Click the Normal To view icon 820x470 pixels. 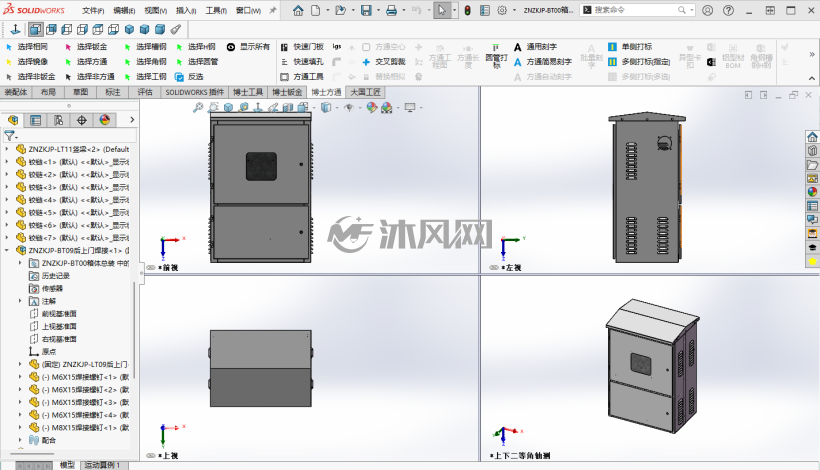click(x=16, y=29)
